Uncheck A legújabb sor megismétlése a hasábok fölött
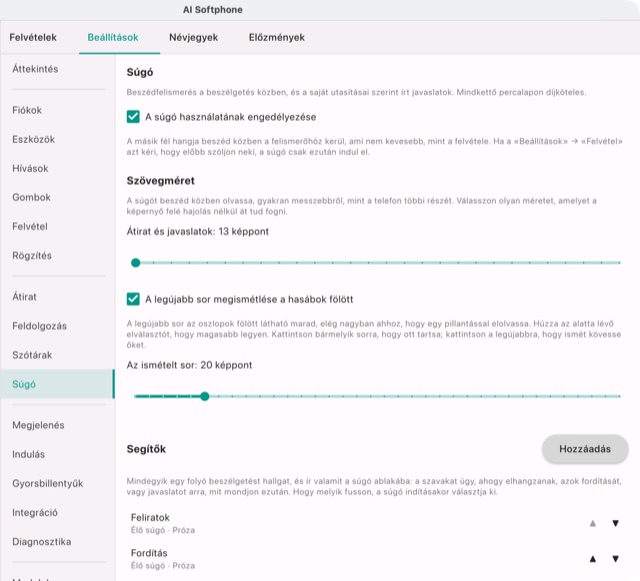640x581 pixels. [x=133, y=299]
